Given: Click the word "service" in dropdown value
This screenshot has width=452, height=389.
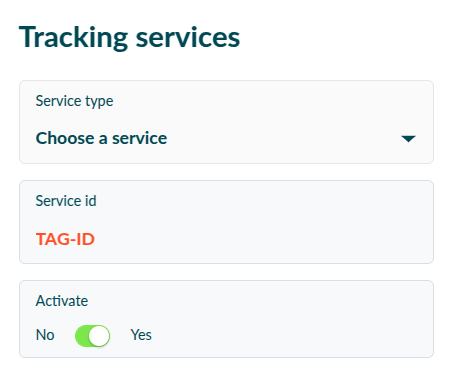Looking at the screenshot, I should point(139,138).
